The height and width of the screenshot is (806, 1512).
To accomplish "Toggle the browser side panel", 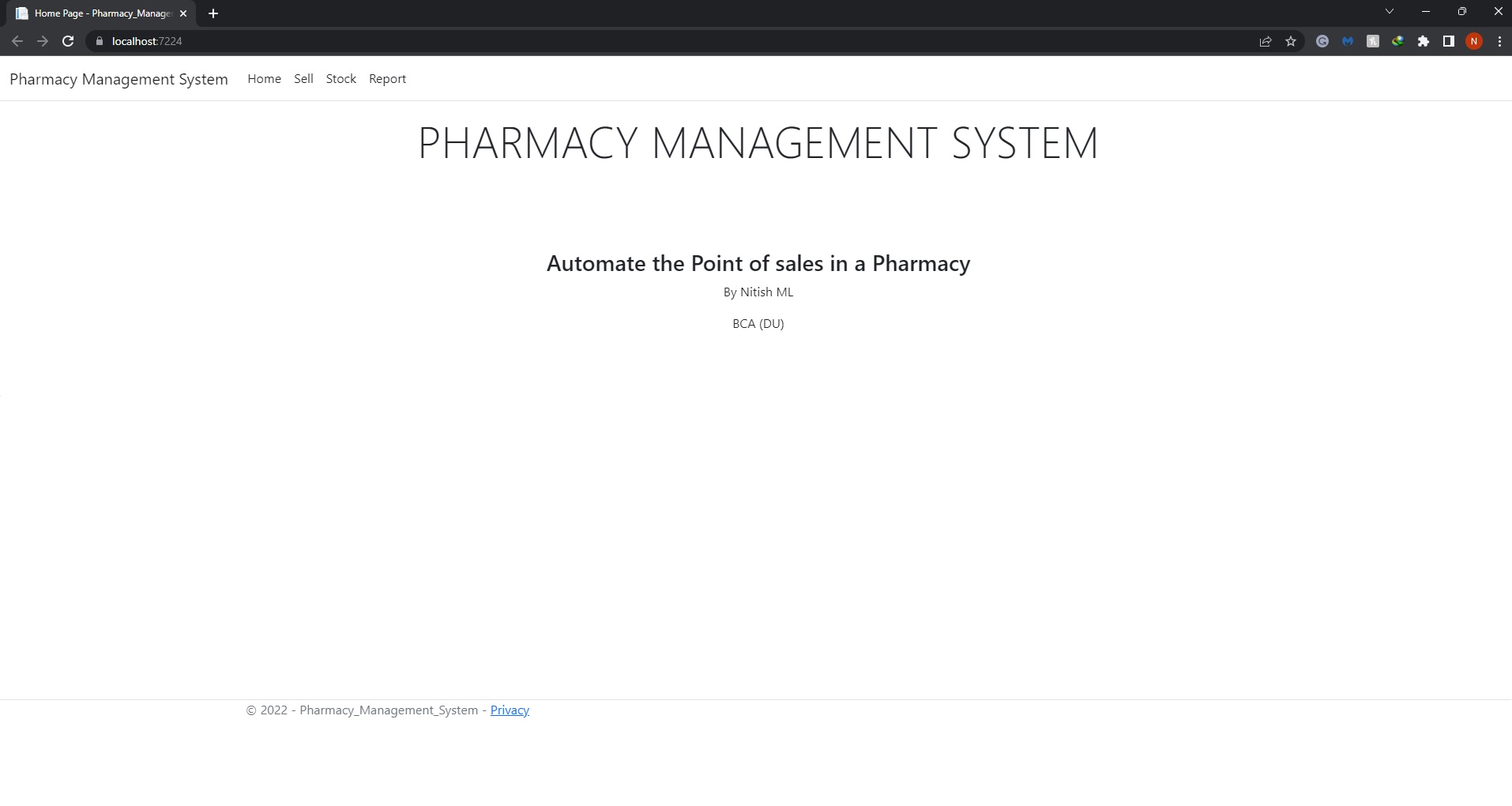I will coord(1449,41).
